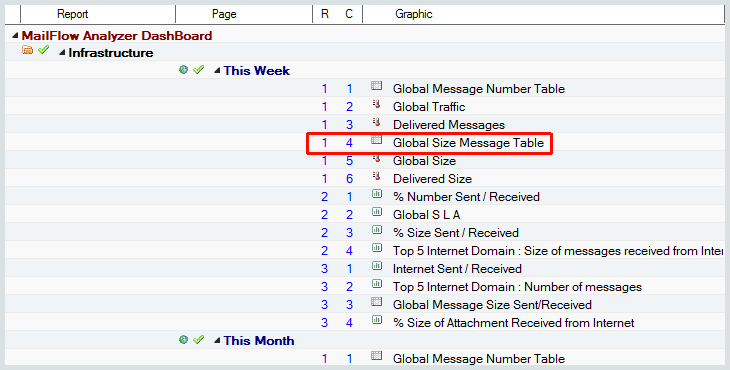Click the gauge icon beside Delivered Size
The height and width of the screenshot is (370, 730).
point(376,176)
